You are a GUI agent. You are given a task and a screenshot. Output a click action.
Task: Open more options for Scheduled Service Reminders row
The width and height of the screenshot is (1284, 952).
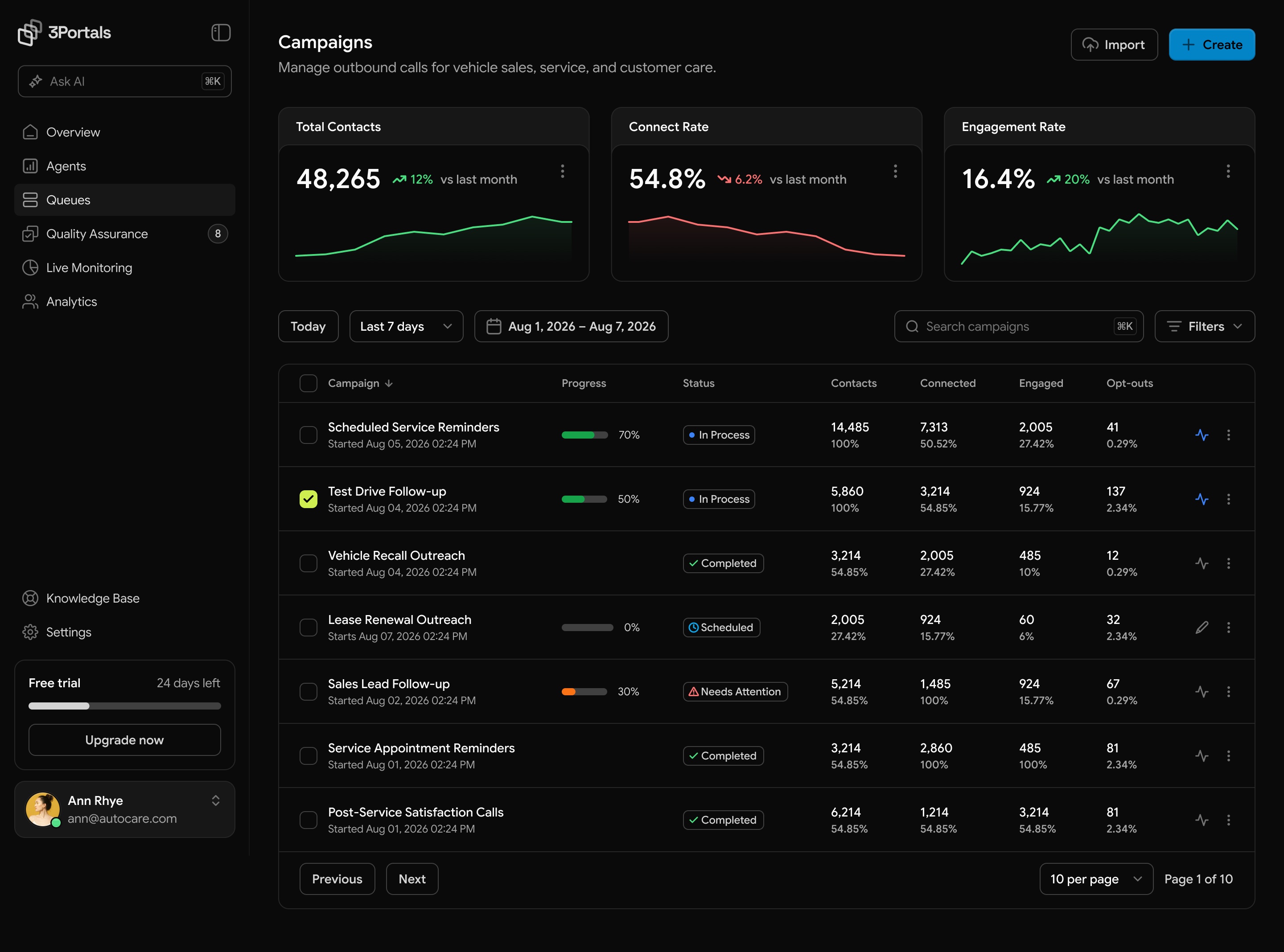[x=1228, y=435]
